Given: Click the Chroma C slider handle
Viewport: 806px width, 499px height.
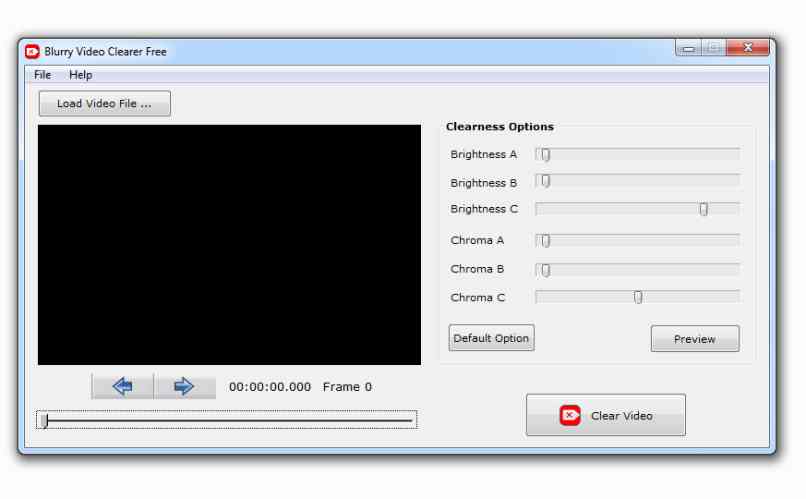Looking at the screenshot, I should [x=638, y=297].
